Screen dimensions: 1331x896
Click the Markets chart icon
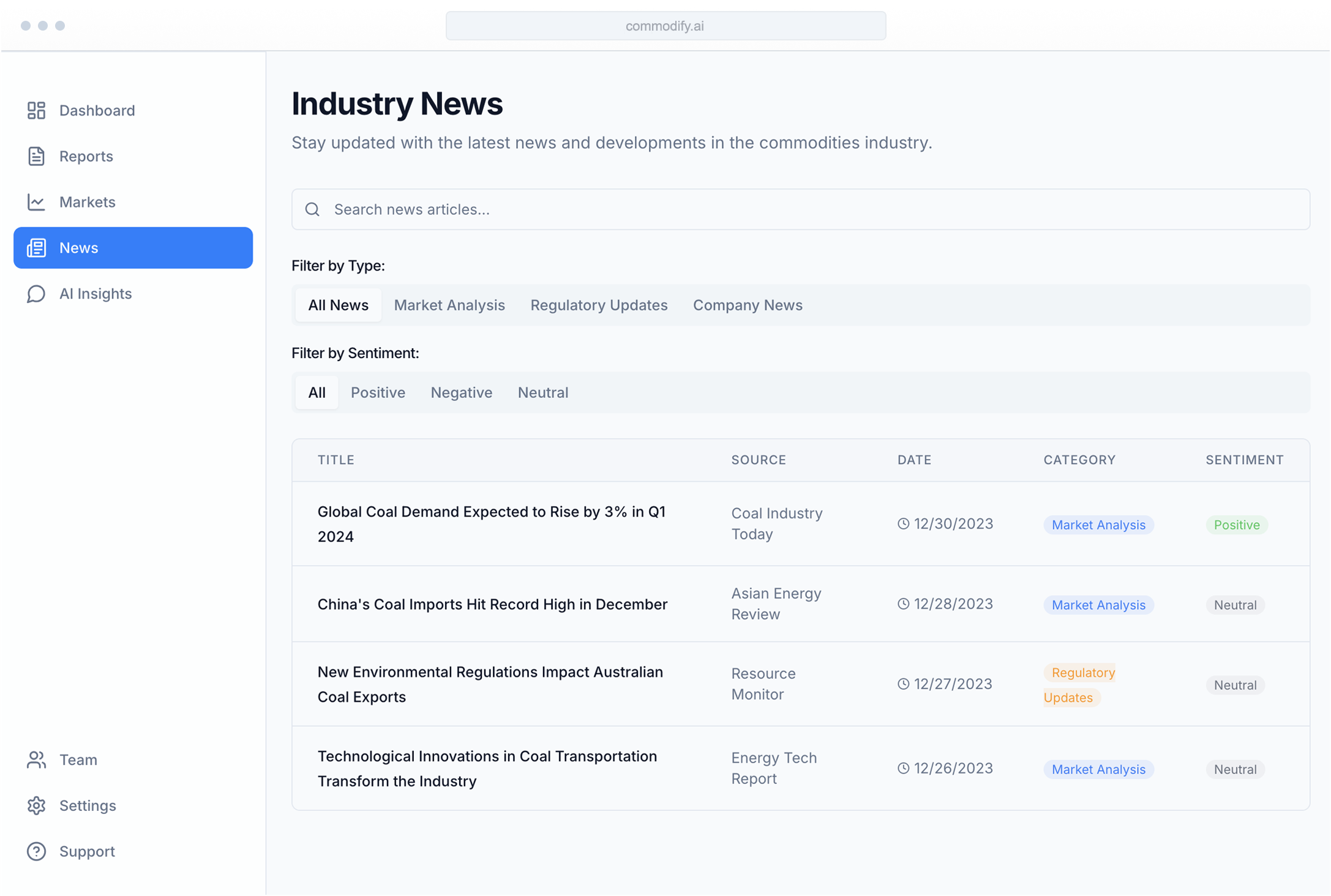coord(36,202)
